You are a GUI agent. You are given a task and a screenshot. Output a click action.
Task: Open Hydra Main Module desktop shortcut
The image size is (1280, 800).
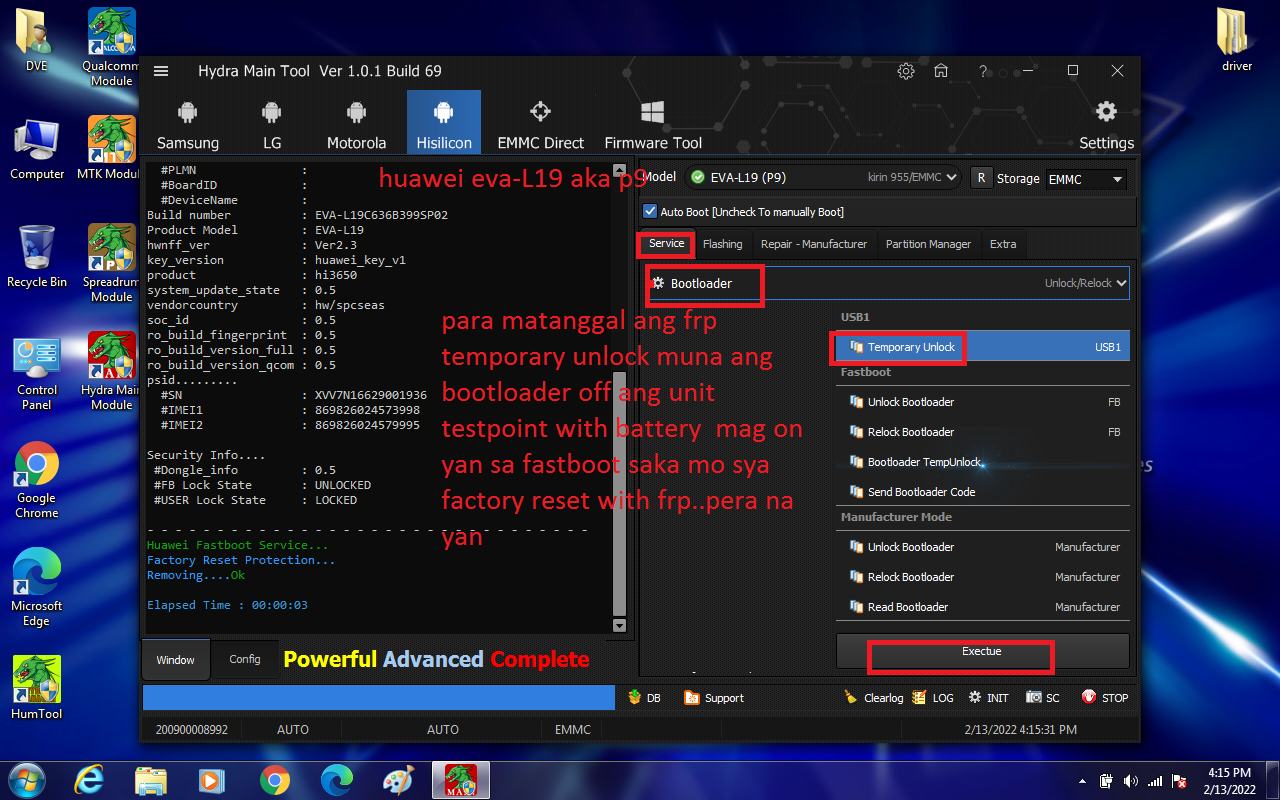112,371
